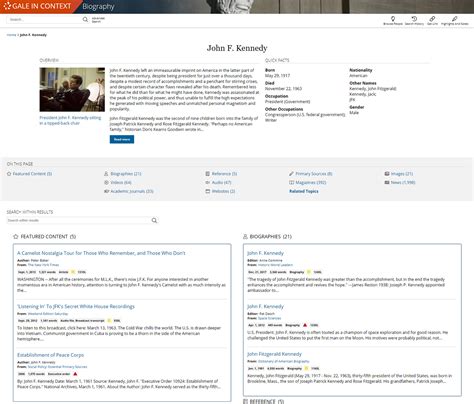Image resolution: width=474 pixels, height=404 pixels.
Task: Click the News icon
Action: pos(387,182)
